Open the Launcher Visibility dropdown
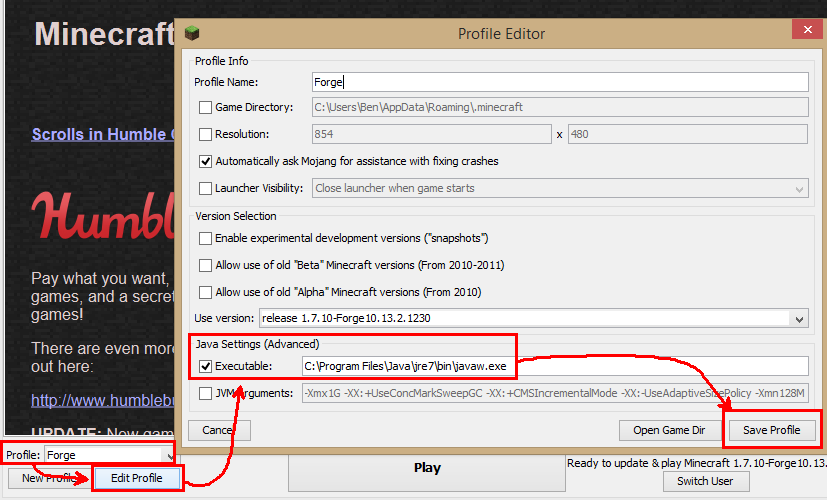Image resolution: width=827 pixels, height=500 pixels. tap(560, 188)
